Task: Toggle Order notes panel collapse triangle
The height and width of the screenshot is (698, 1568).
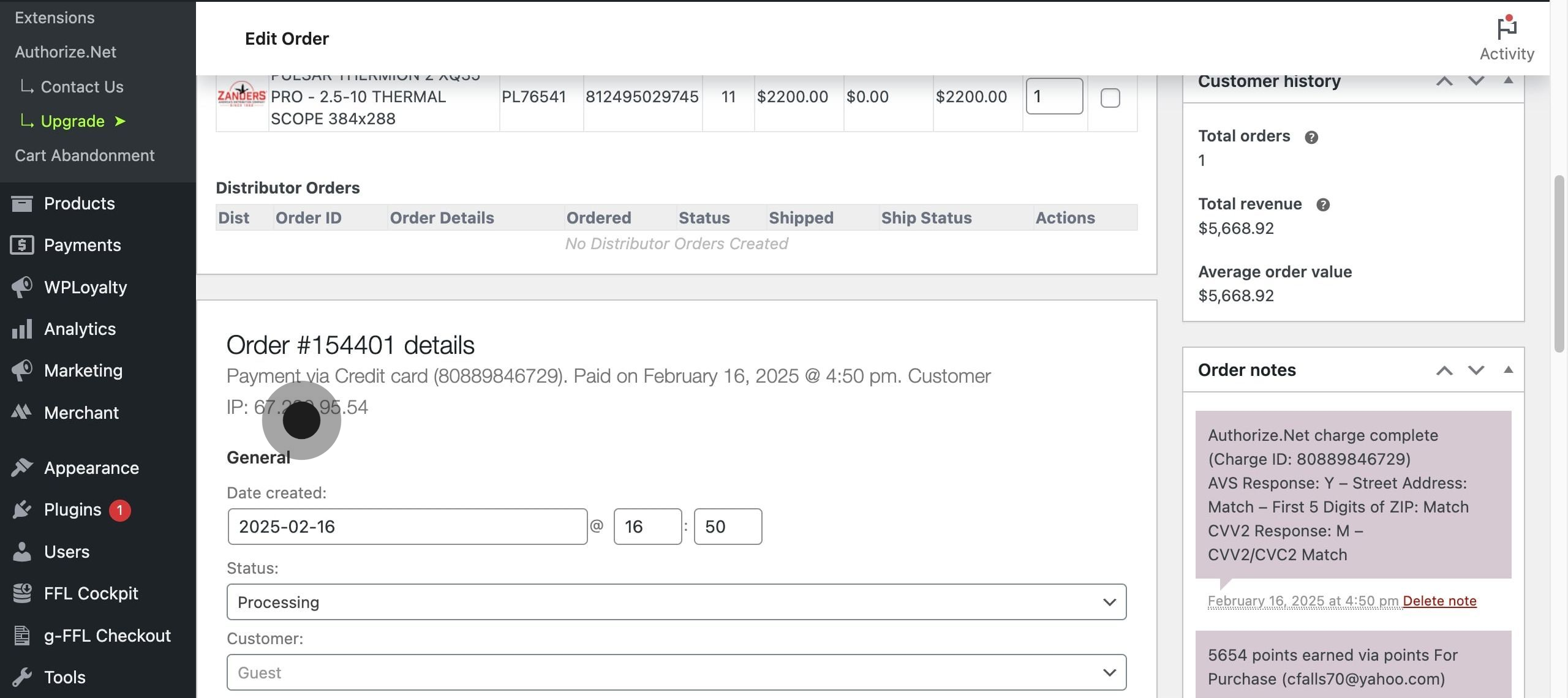Action: pos(1509,370)
